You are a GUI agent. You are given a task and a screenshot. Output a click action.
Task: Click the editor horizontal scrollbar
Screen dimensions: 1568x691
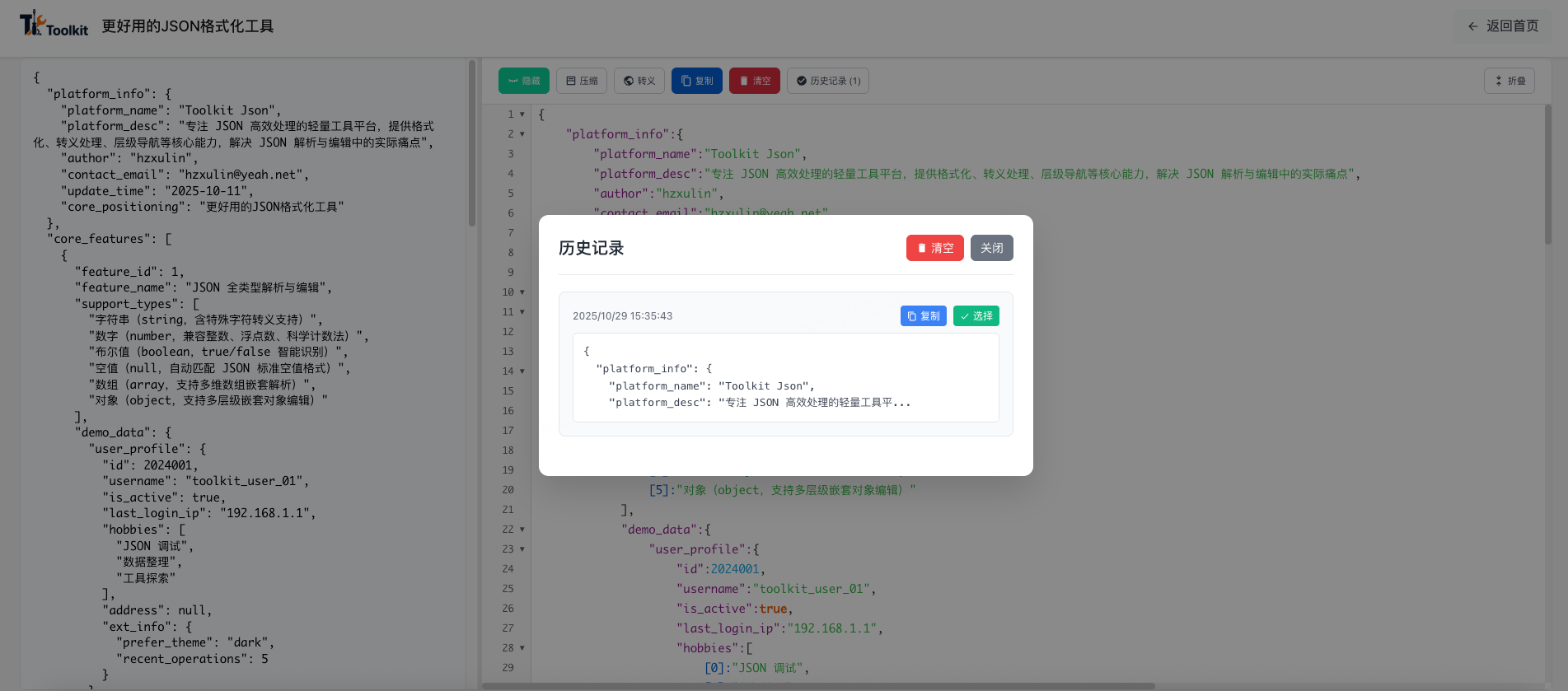click(818, 685)
